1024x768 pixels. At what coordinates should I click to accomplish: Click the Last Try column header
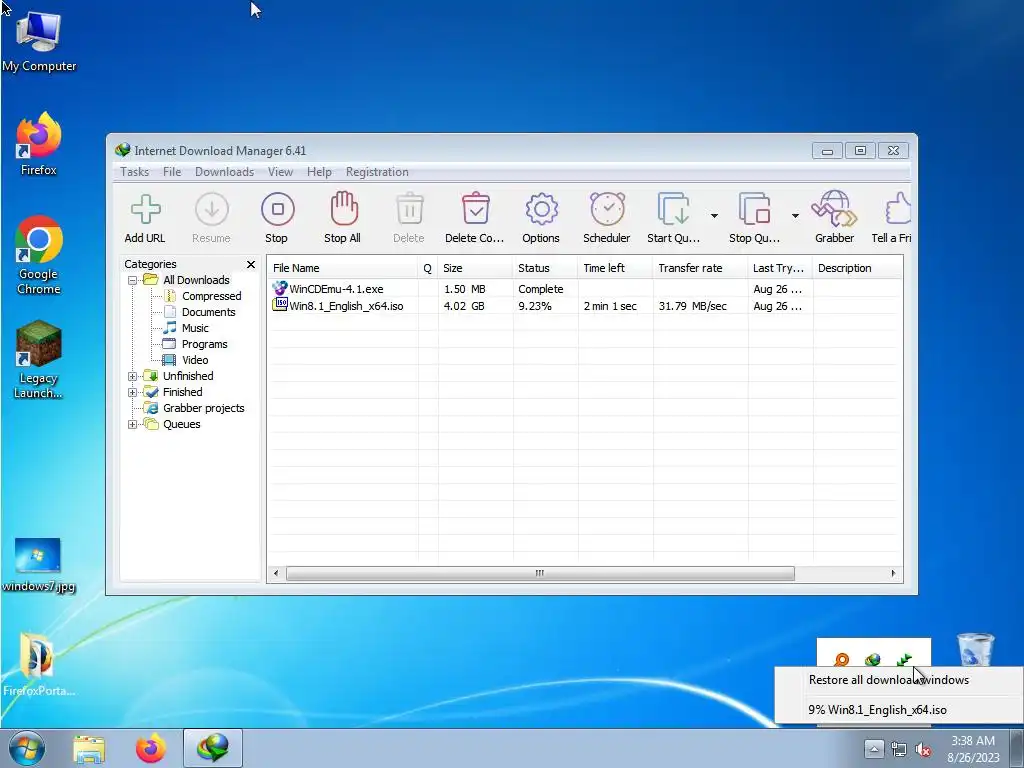780,268
